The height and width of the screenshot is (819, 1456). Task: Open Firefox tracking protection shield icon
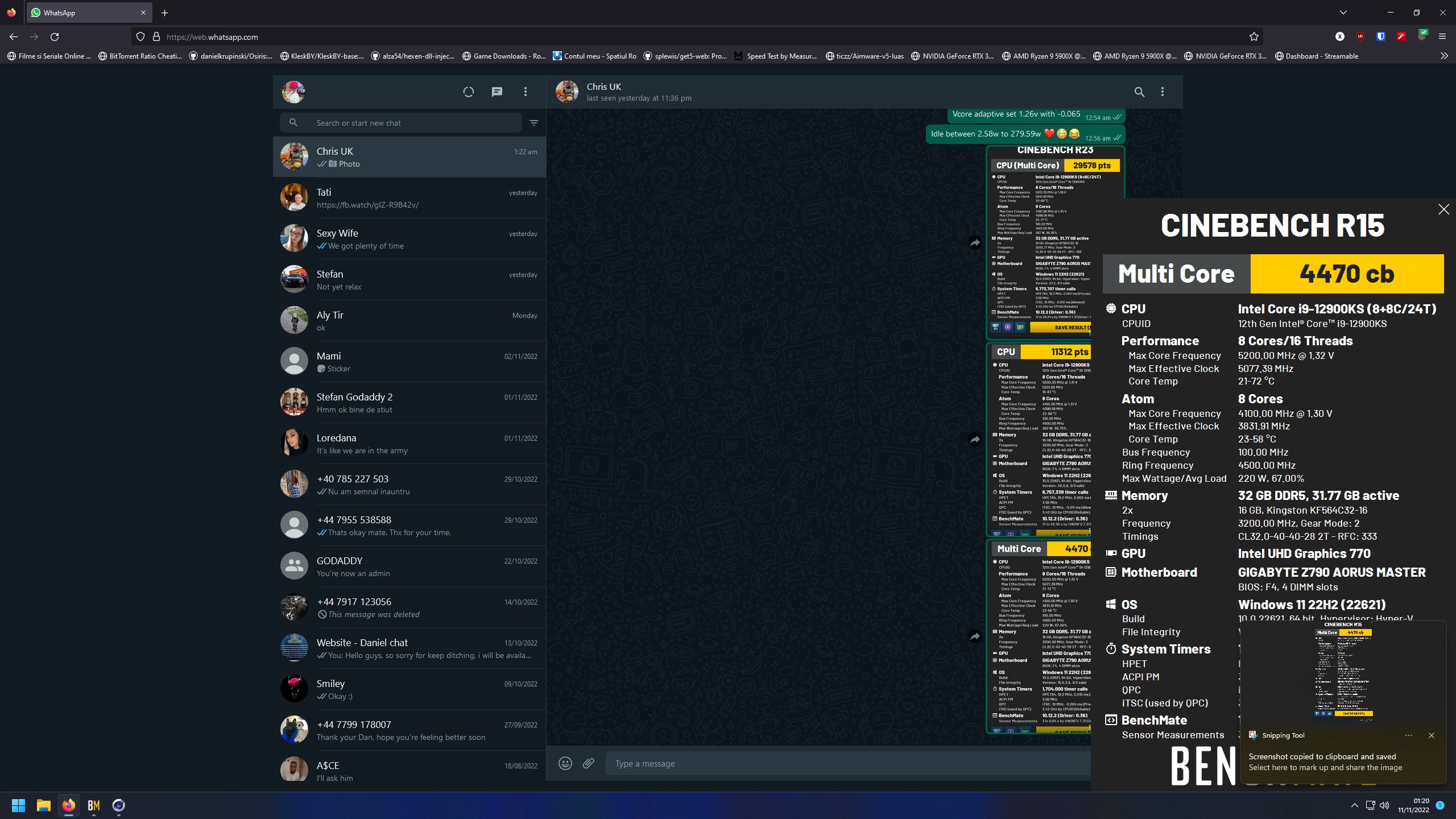140,37
